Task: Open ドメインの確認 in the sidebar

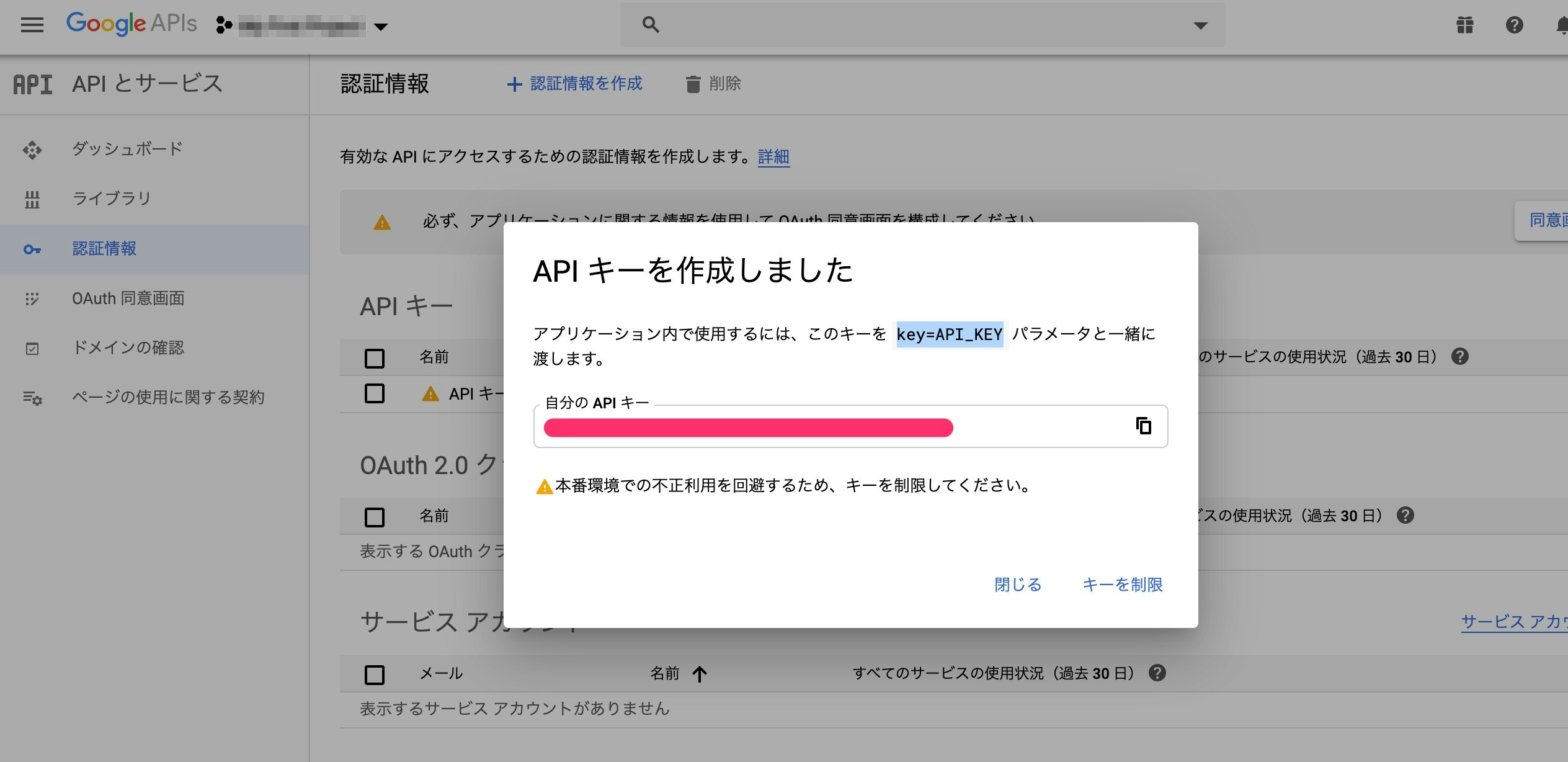Action: click(x=128, y=347)
